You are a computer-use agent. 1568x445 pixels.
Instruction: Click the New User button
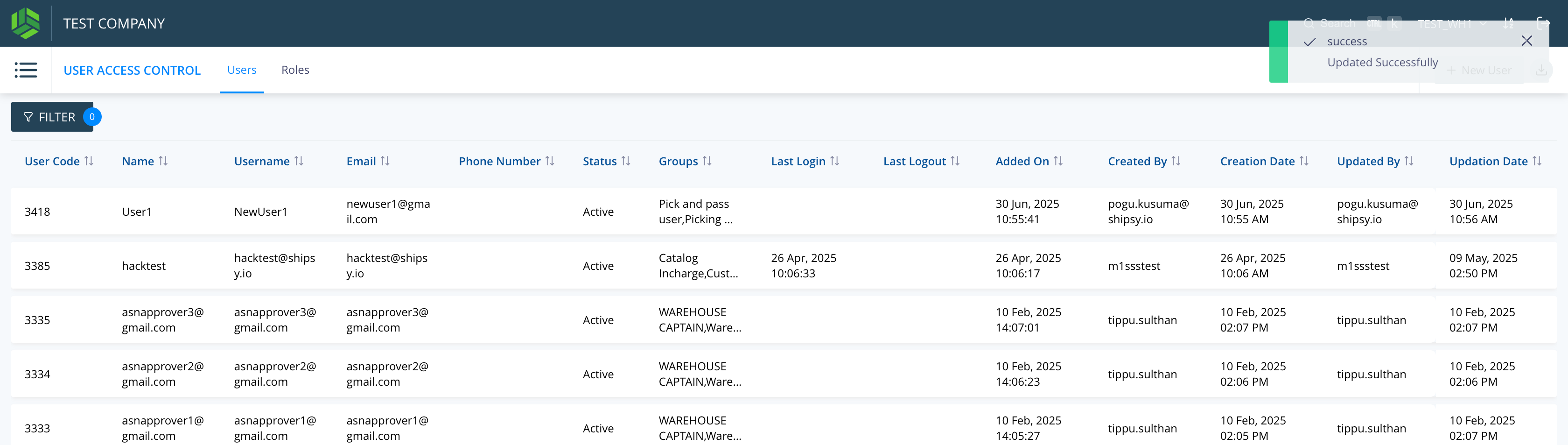pos(1479,71)
